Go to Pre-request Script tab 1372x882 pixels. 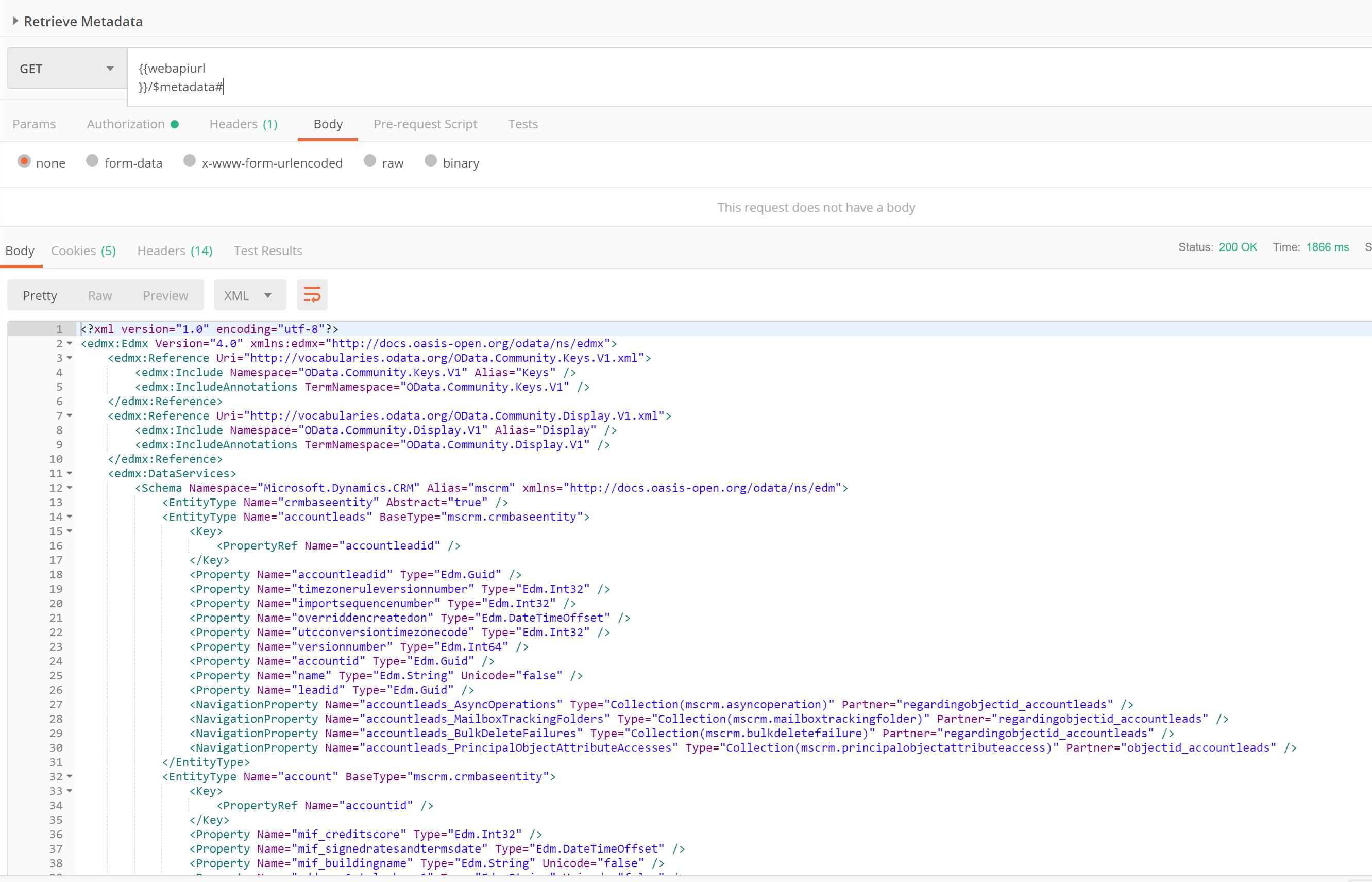[x=425, y=124]
